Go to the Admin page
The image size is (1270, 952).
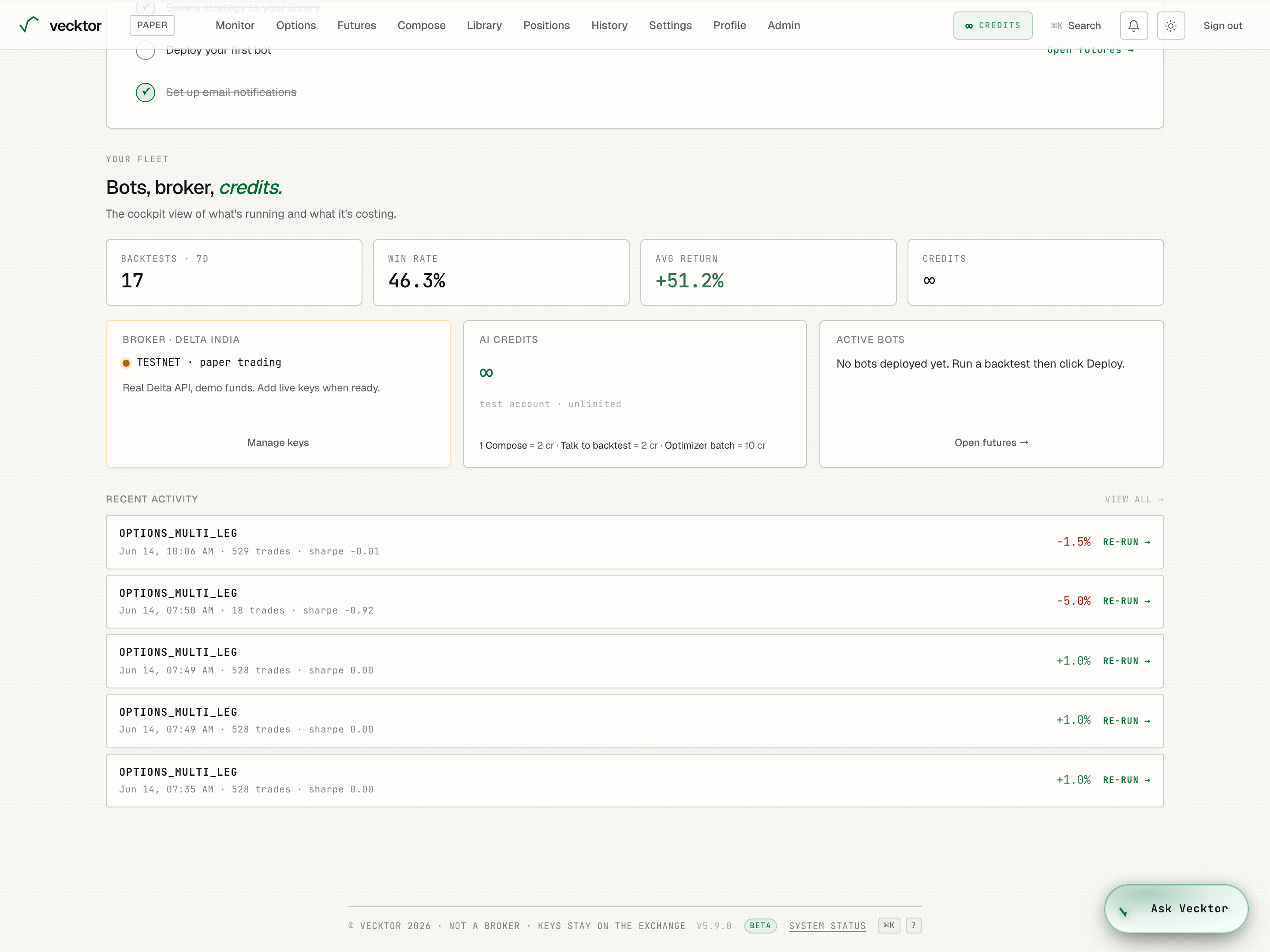click(784, 25)
